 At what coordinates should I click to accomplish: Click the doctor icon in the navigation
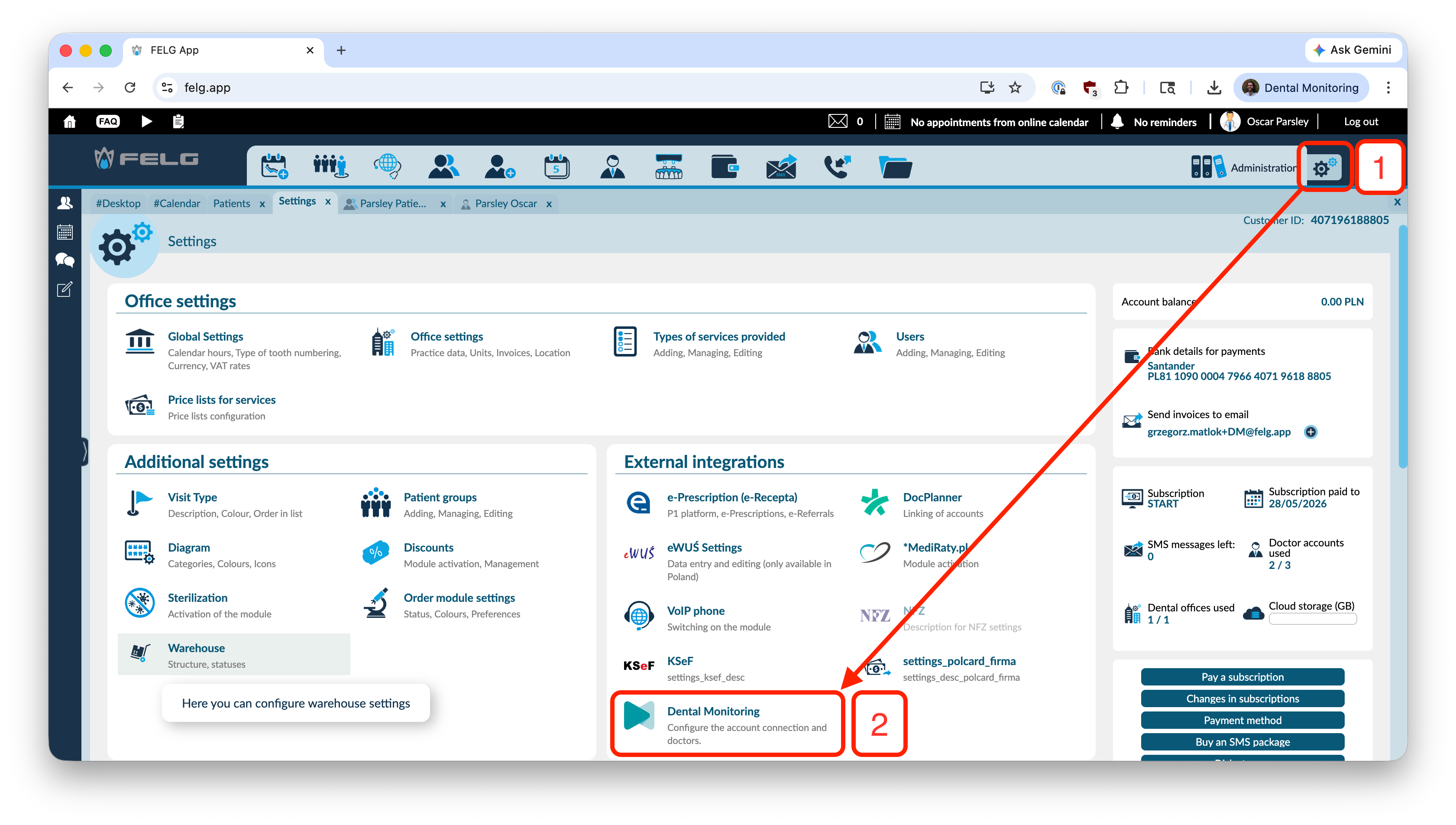[x=612, y=166]
